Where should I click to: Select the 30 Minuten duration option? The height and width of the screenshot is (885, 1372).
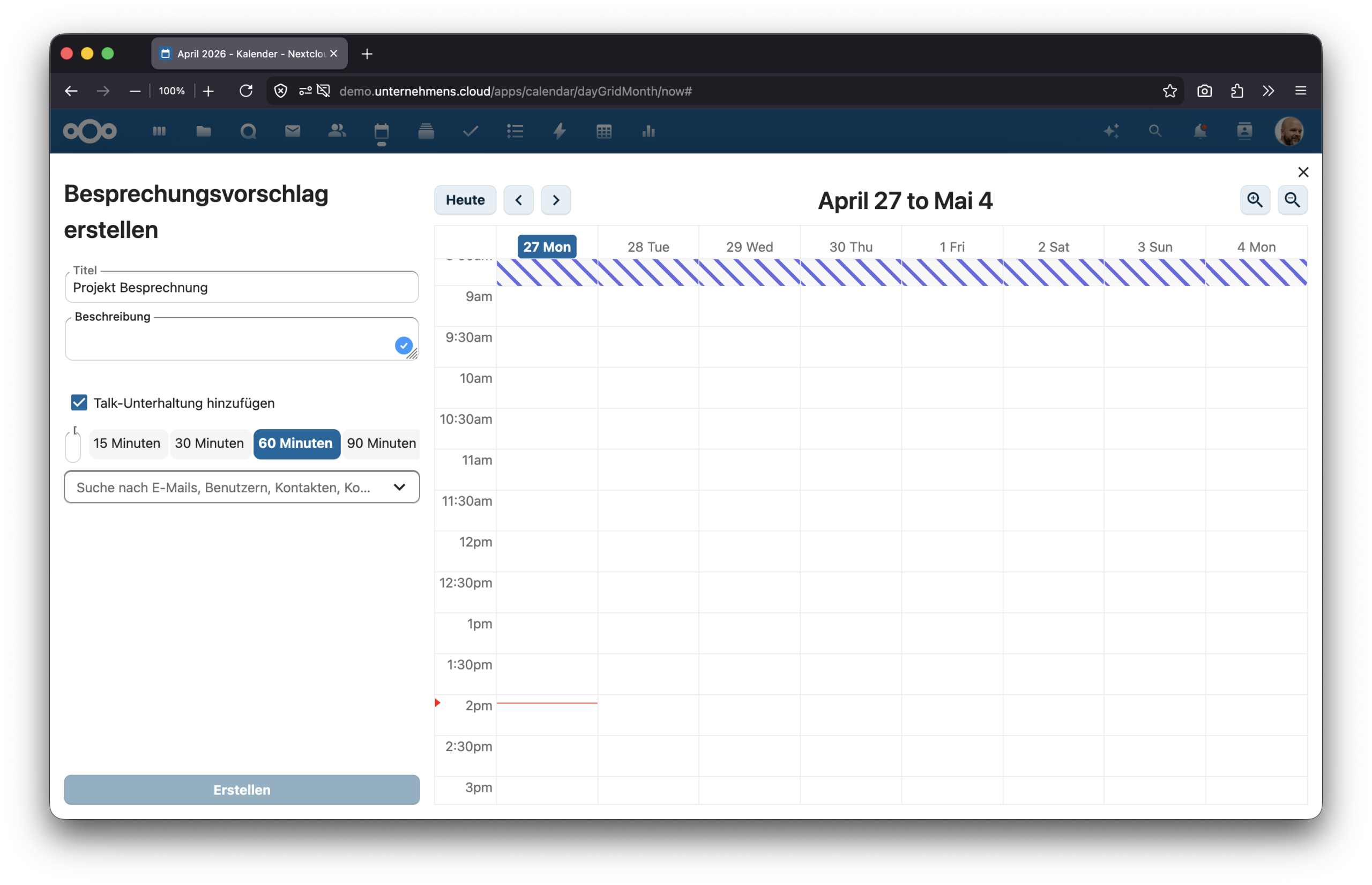click(x=209, y=444)
